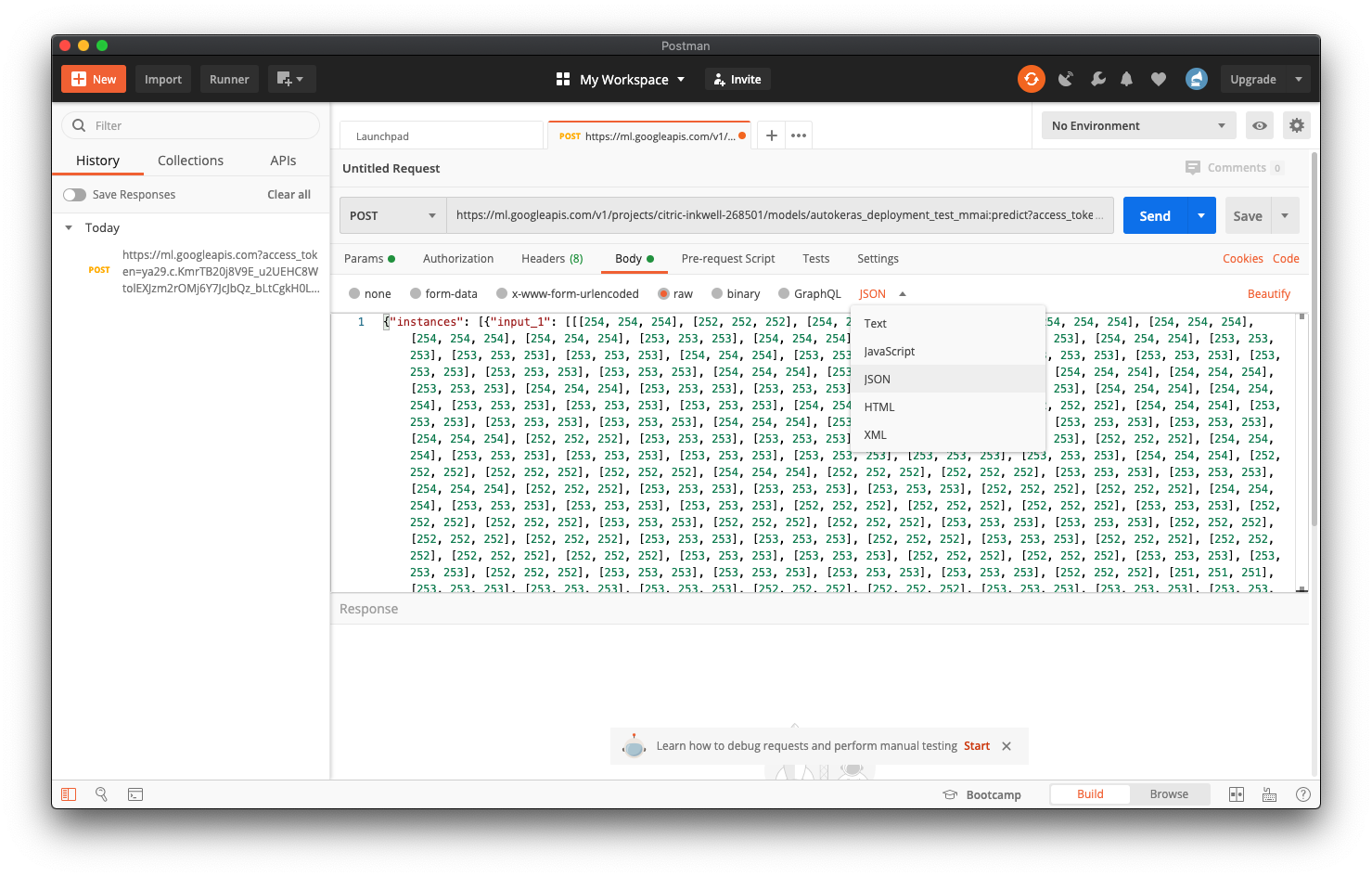Click the environment quick look eye icon
Image resolution: width=1372 pixels, height=877 pixels.
pyautogui.click(x=1260, y=125)
